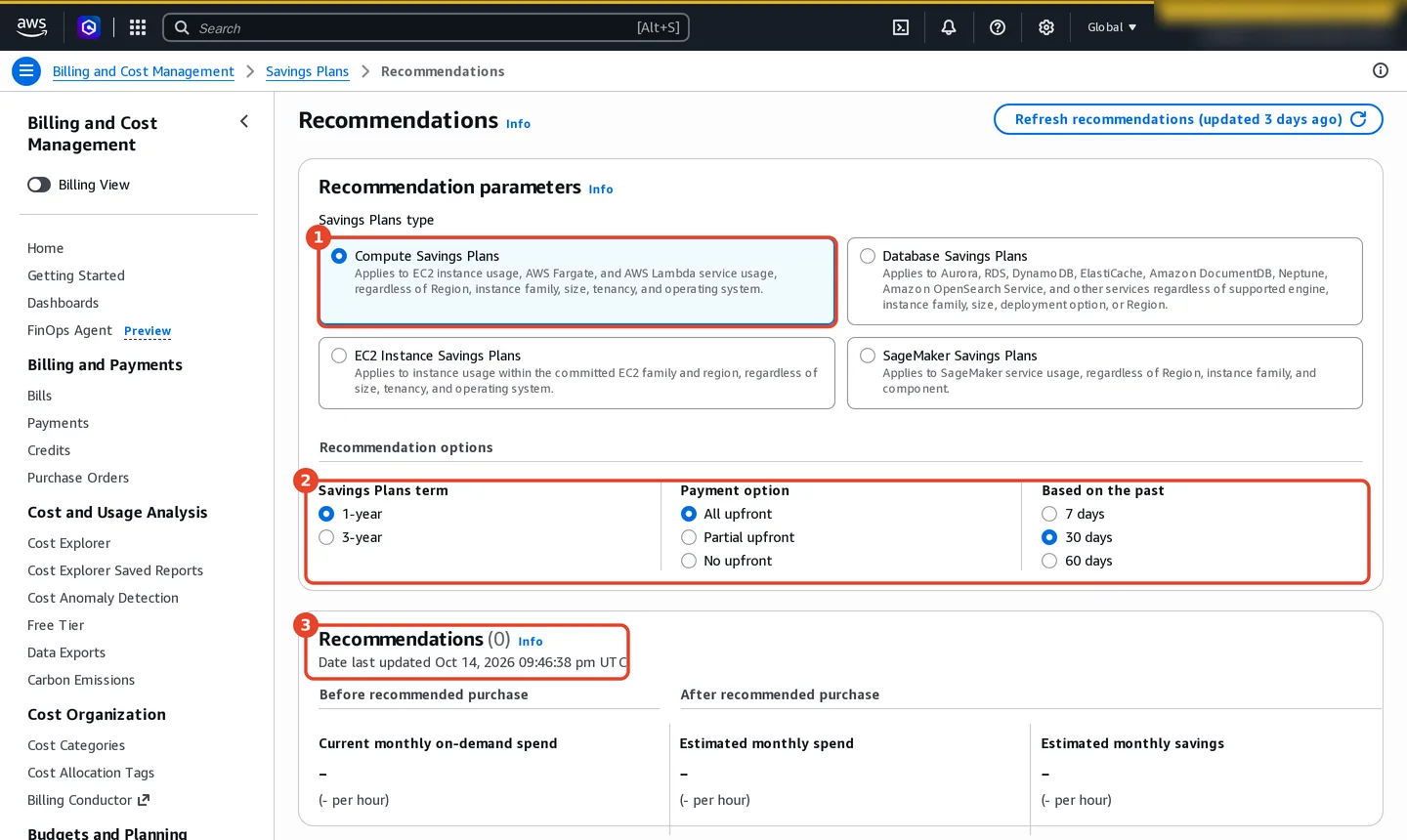Toggle the Billing View switch

[x=39, y=185]
